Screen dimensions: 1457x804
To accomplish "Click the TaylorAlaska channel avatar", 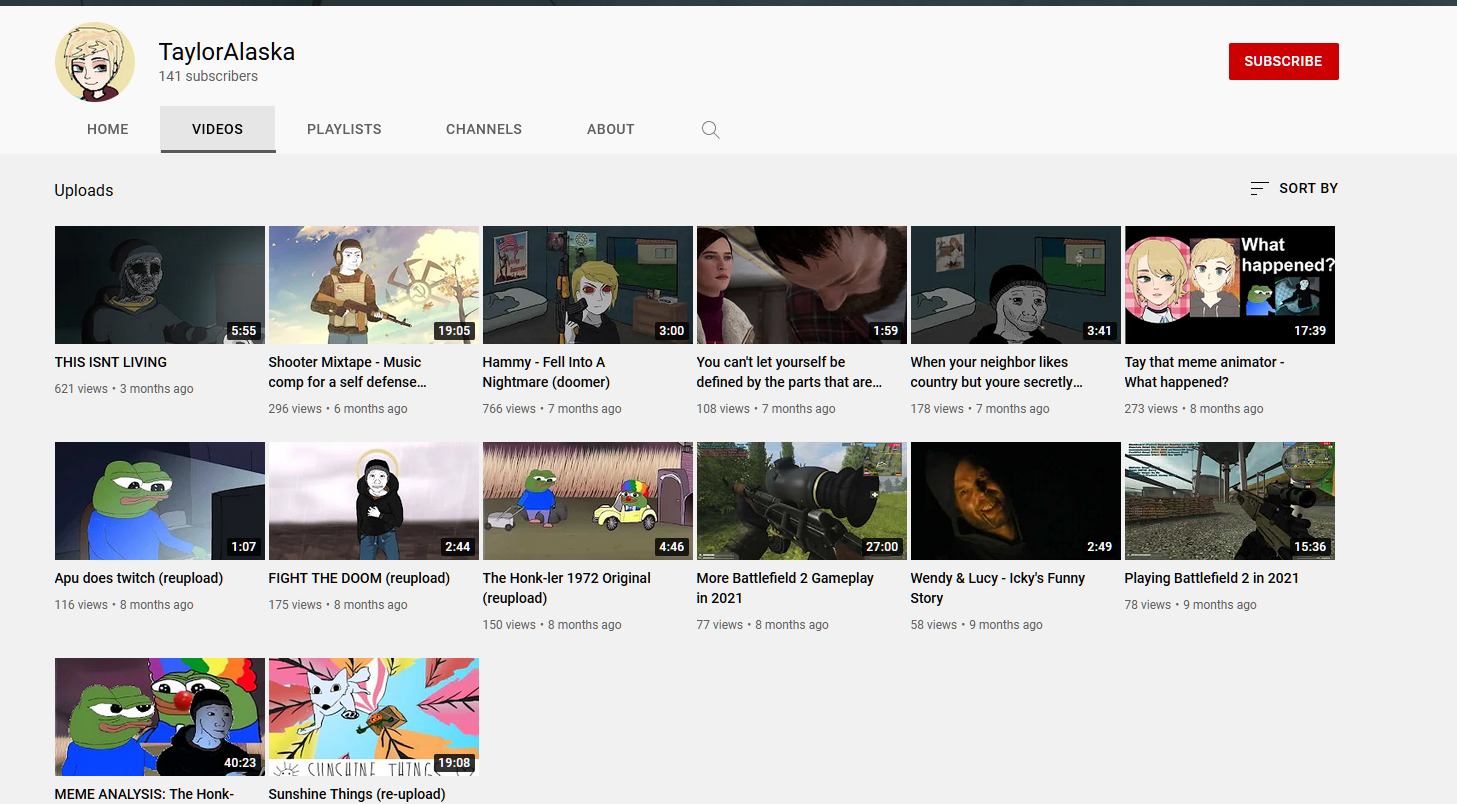I will coord(94,62).
